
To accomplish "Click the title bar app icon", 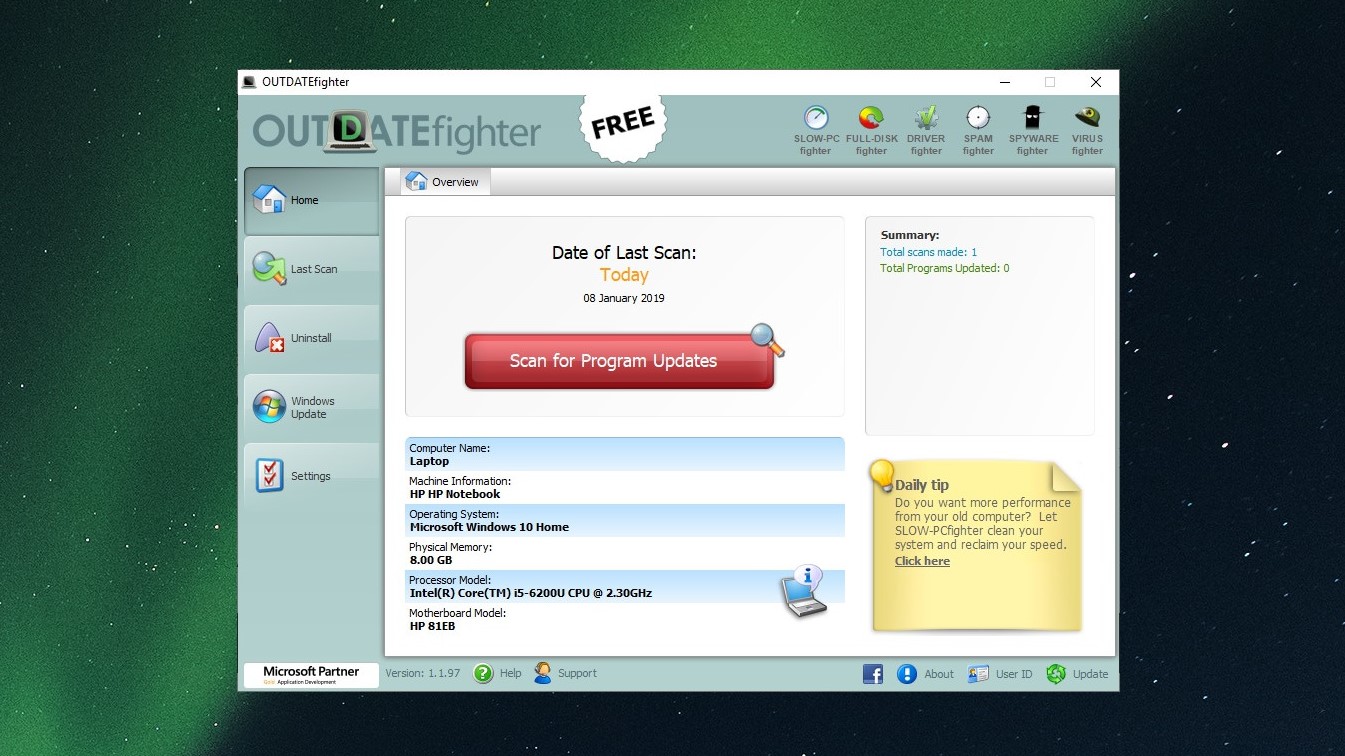I will pyautogui.click(x=250, y=82).
